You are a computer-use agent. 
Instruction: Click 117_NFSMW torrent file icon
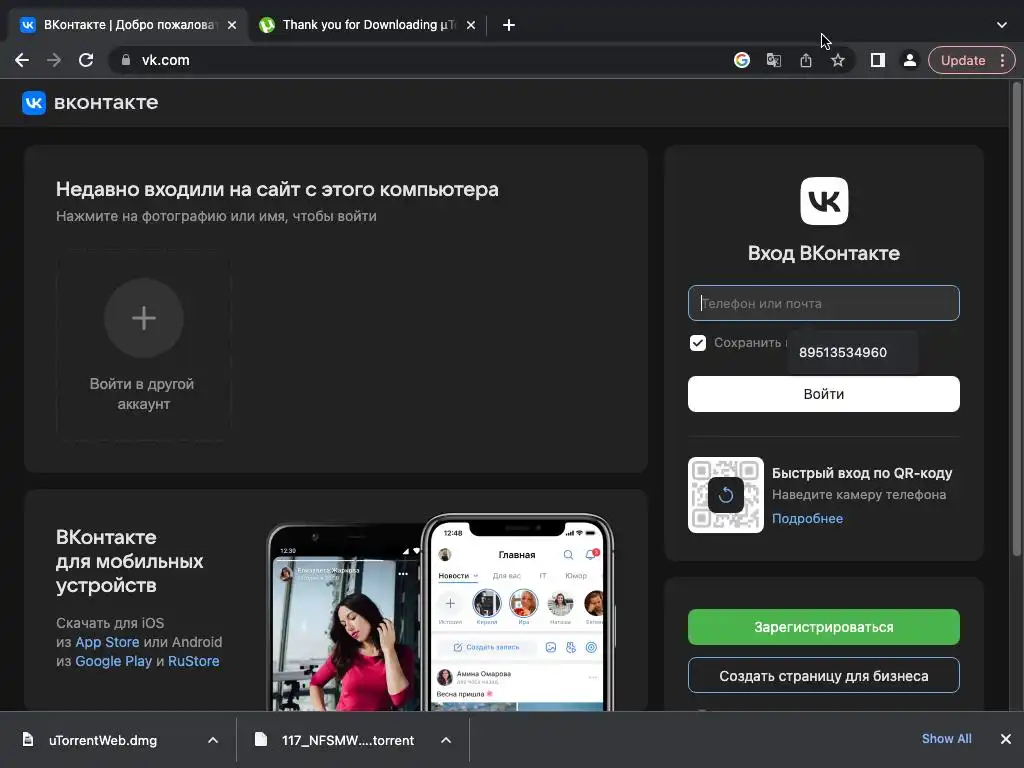tap(261, 739)
